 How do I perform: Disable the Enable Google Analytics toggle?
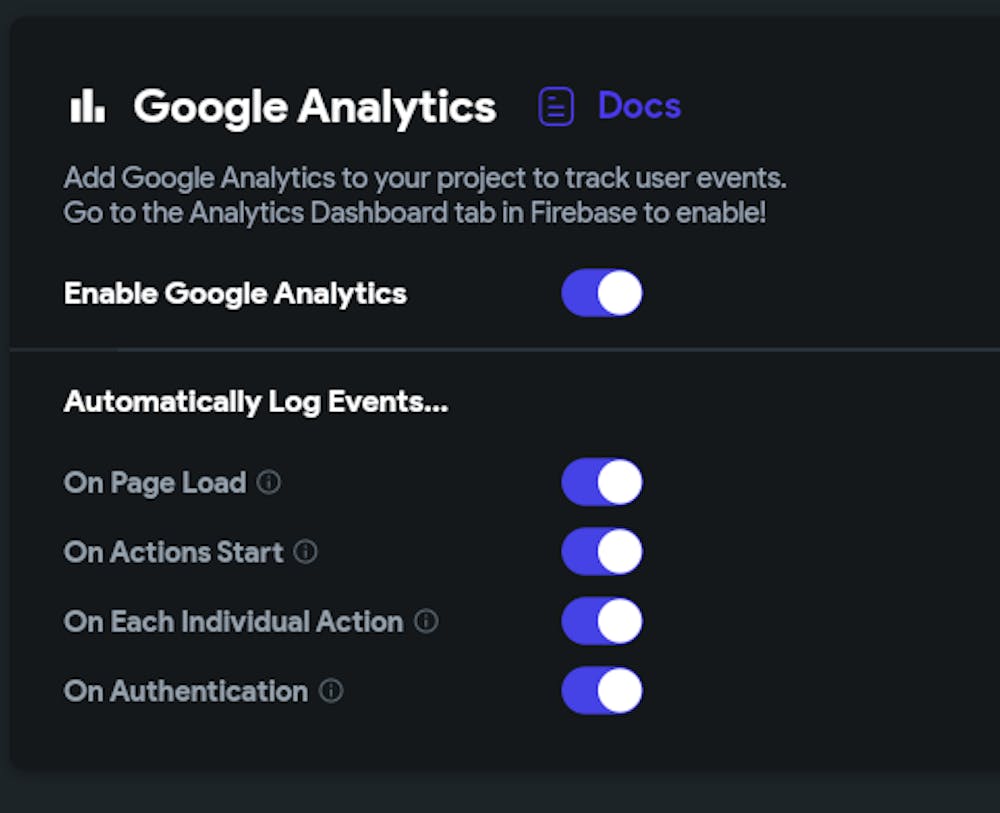tap(601, 293)
